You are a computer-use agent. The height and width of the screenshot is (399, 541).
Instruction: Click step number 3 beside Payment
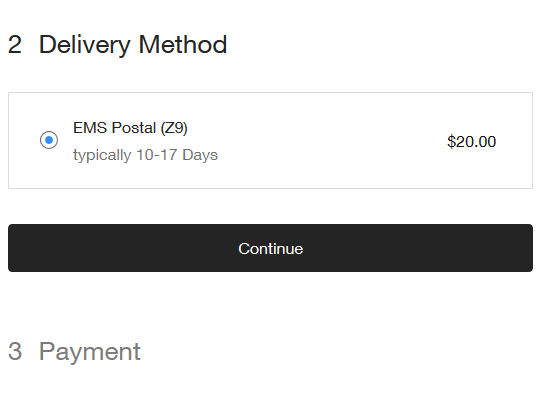pyautogui.click(x=15, y=351)
